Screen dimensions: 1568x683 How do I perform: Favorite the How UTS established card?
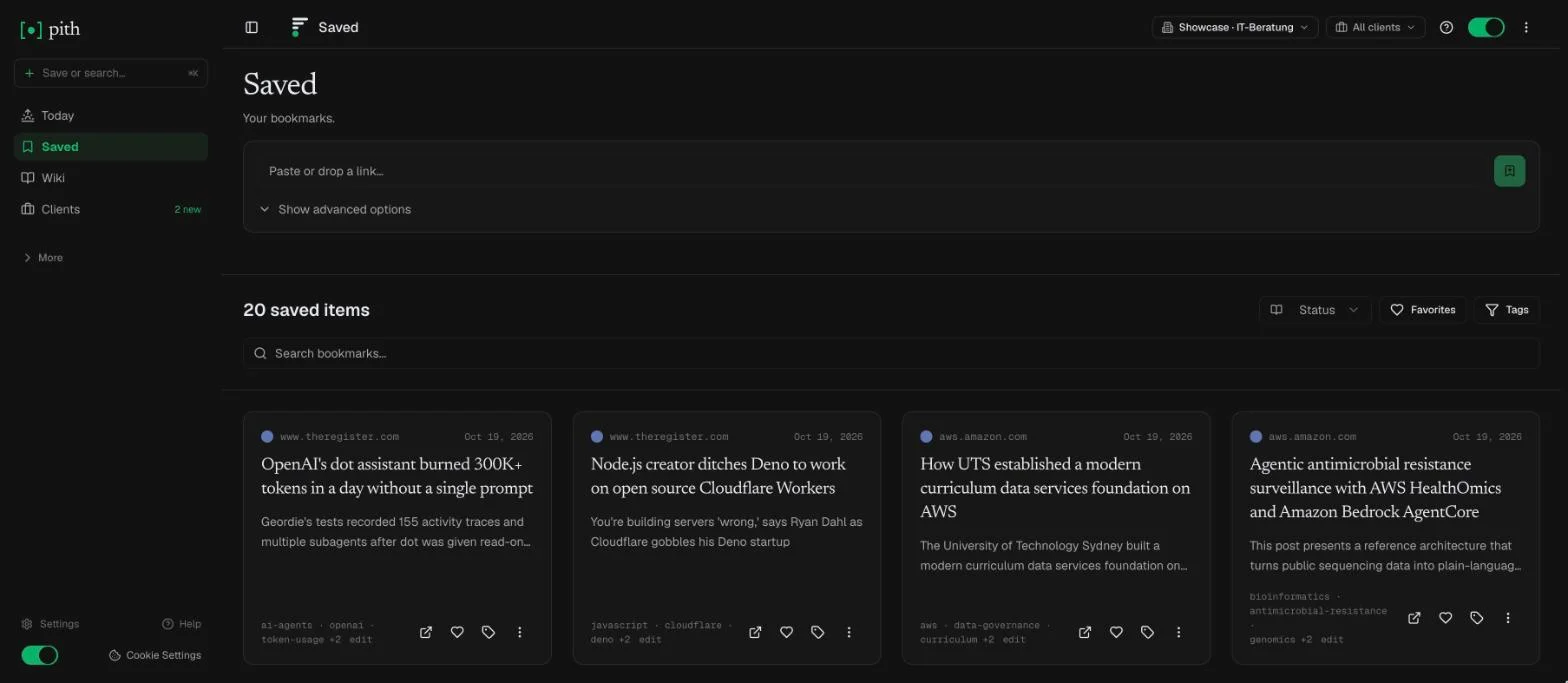click(x=1116, y=632)
